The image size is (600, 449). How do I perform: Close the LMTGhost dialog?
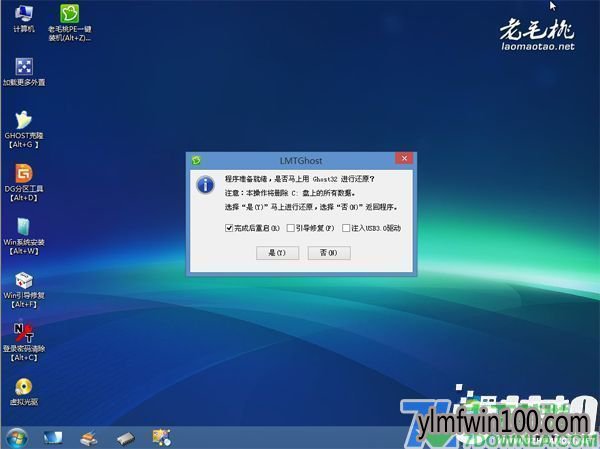404,158
